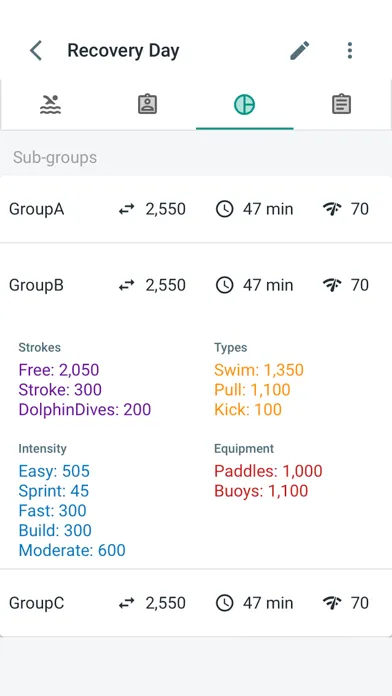The width and height of the screenshot is (392, 696).
Task: Tap the Recovery Day title
Action: click(123, 51)
